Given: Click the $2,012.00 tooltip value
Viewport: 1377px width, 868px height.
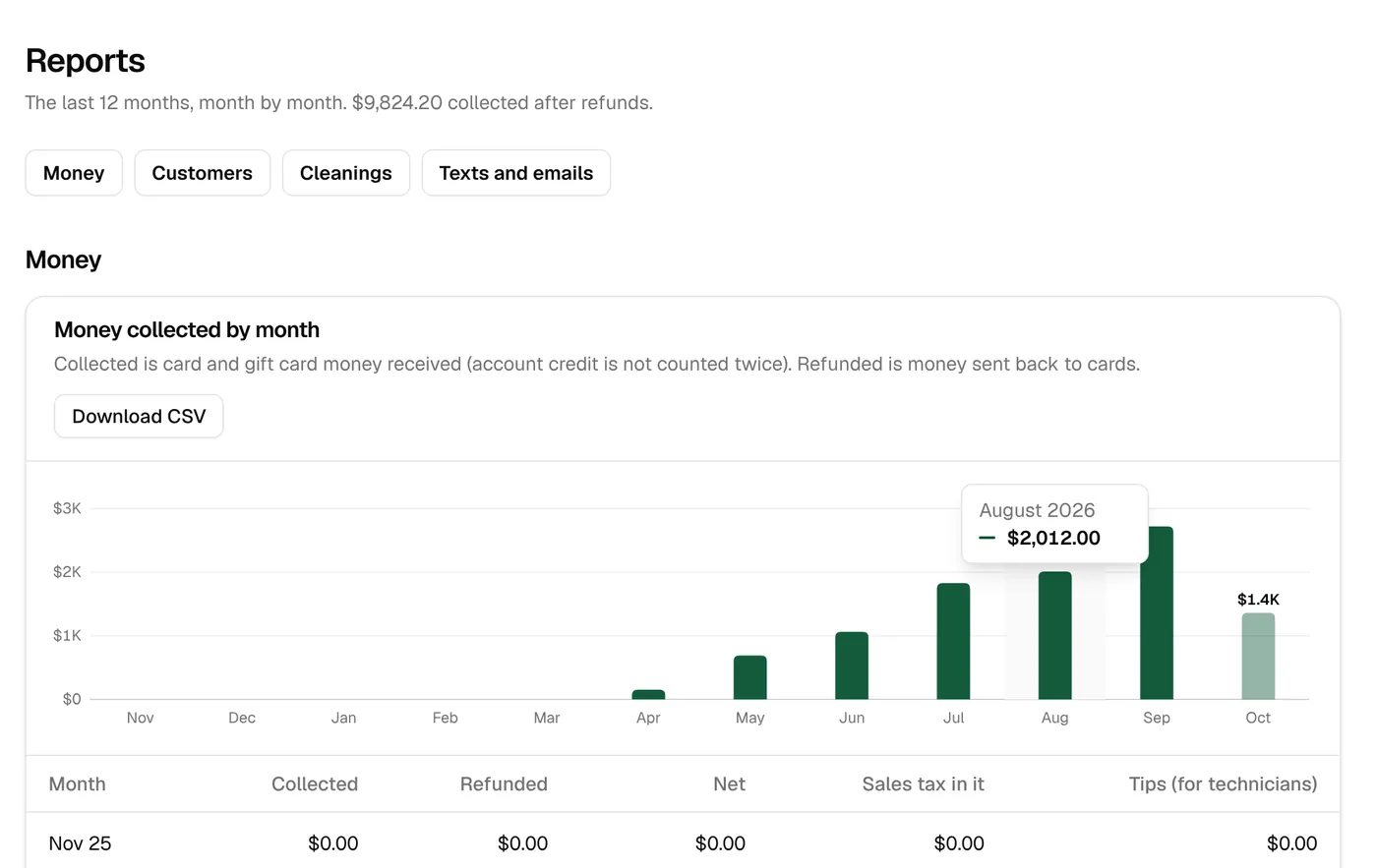Looking at the screenshot, I should pos(1053,538).
